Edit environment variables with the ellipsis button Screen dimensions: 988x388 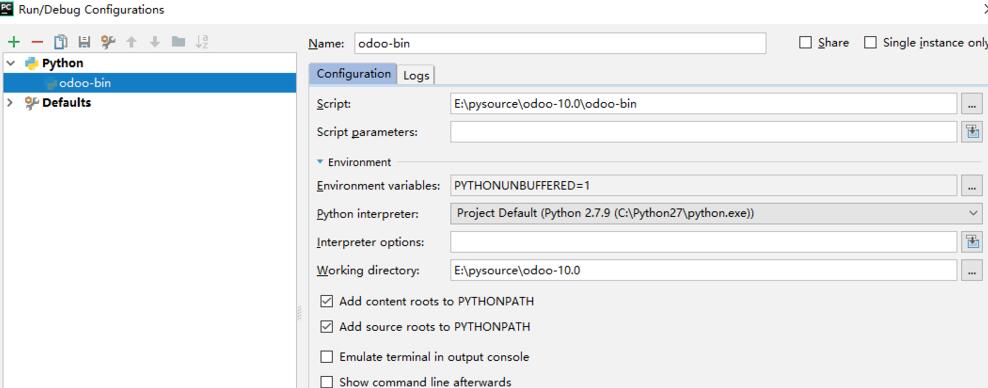[972, 186]
